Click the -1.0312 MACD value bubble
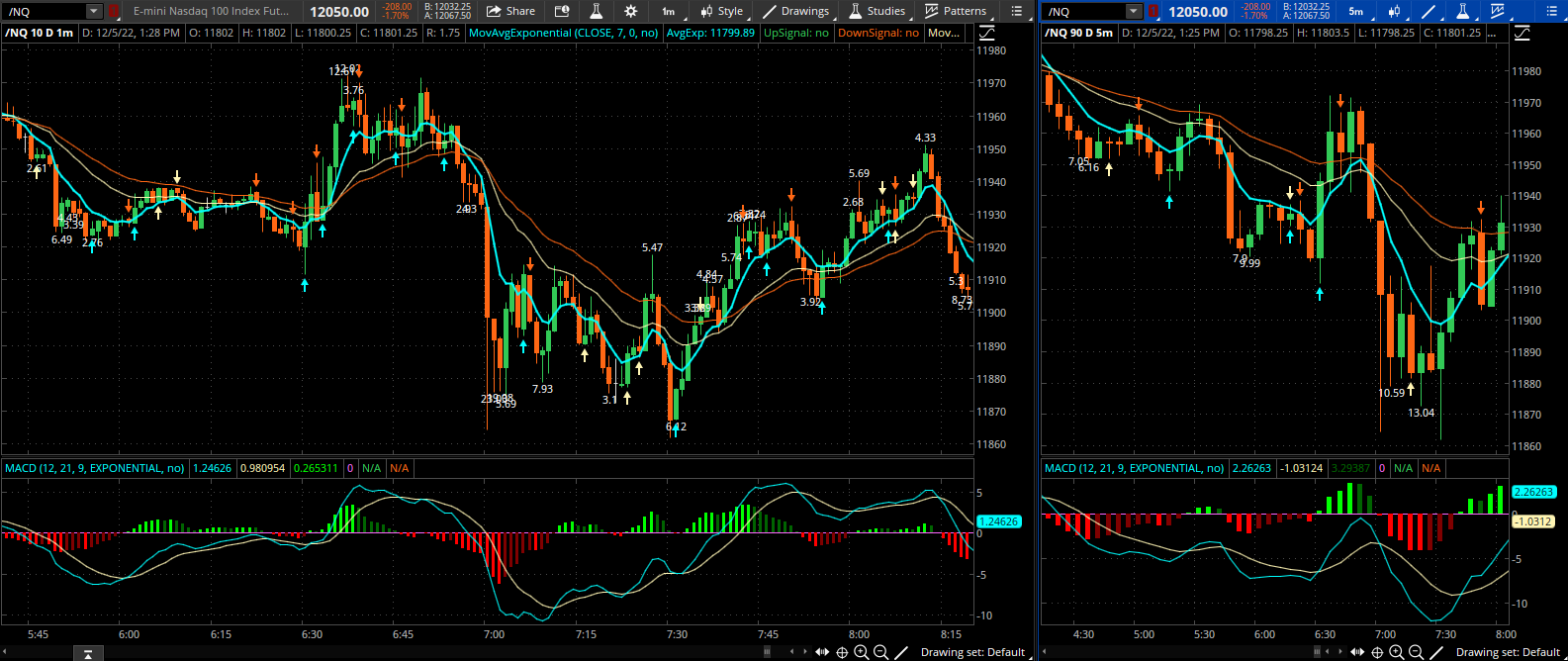This screenshot has height=661, width=1568. click(1533, 521)
